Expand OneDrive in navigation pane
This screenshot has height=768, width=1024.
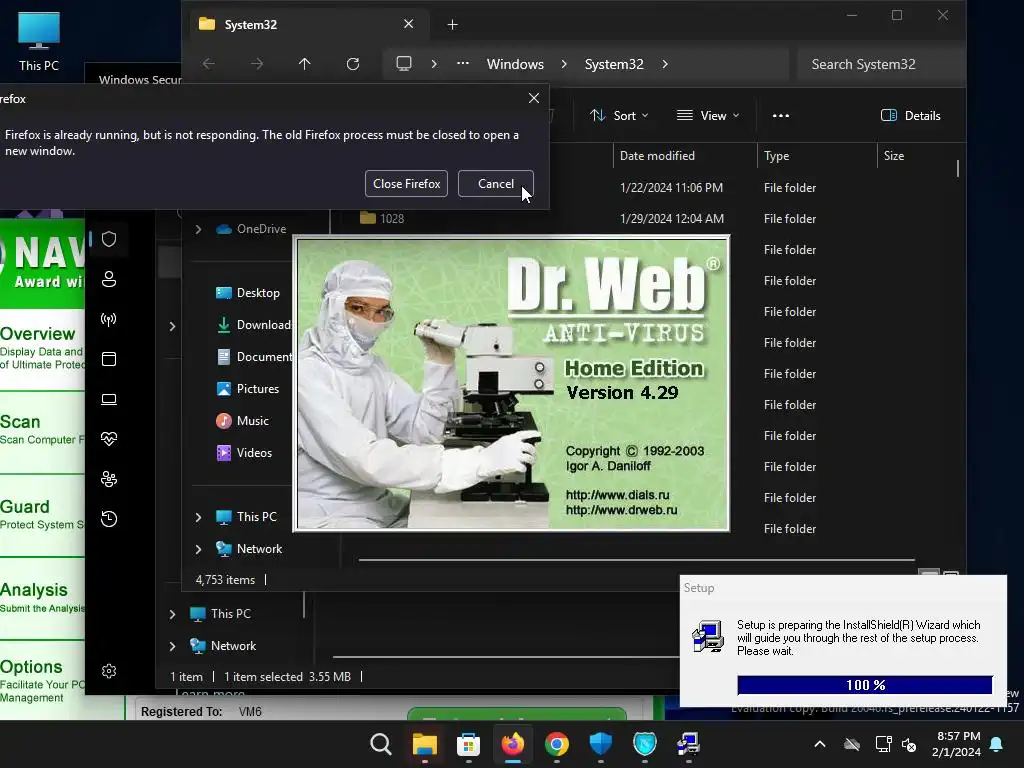pyautogui.click(x=198, y=229)
